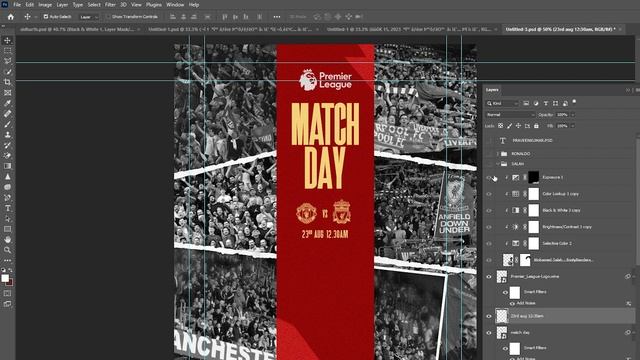Open the Filter menu
This screenshot has height=360, width=640.
(110, 5)
